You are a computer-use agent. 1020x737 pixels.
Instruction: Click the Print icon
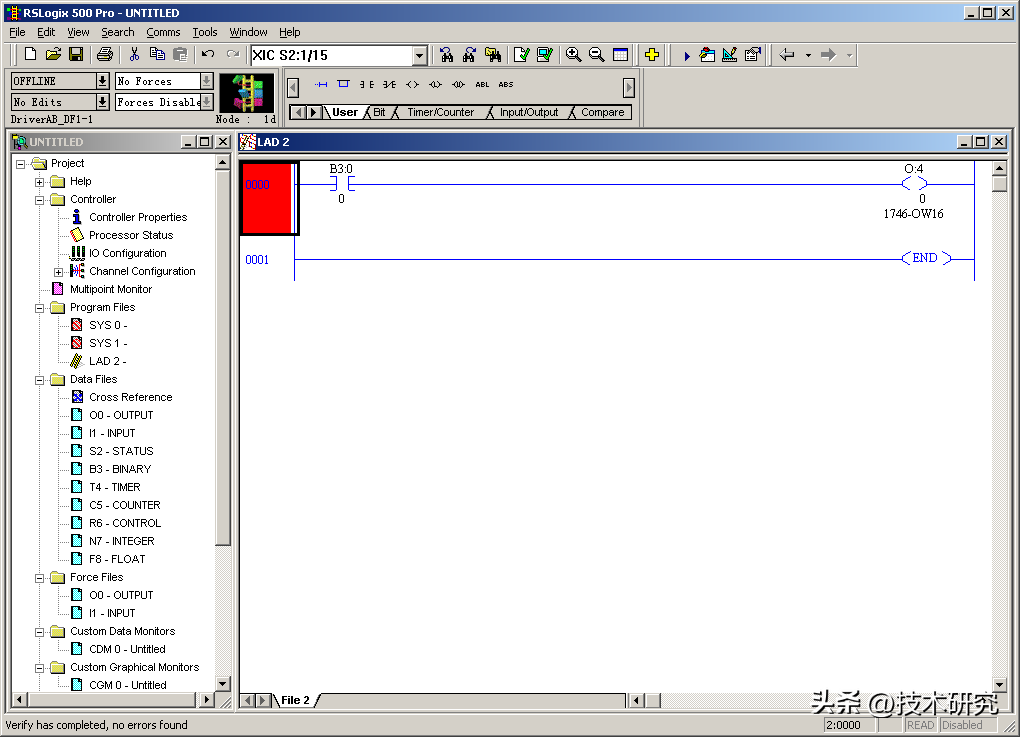[x=105, y=55]
